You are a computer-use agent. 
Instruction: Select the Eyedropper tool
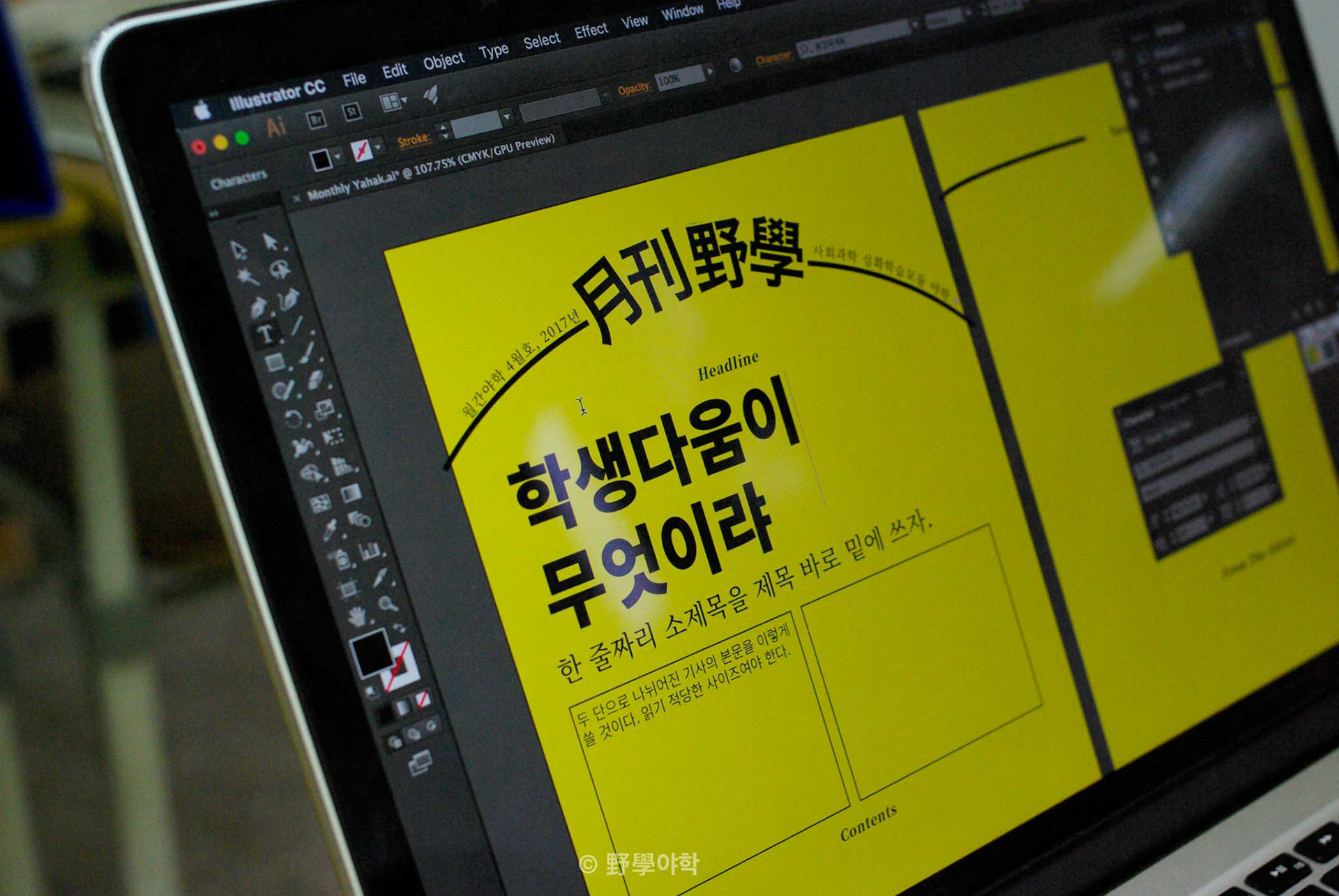[329, 531]
